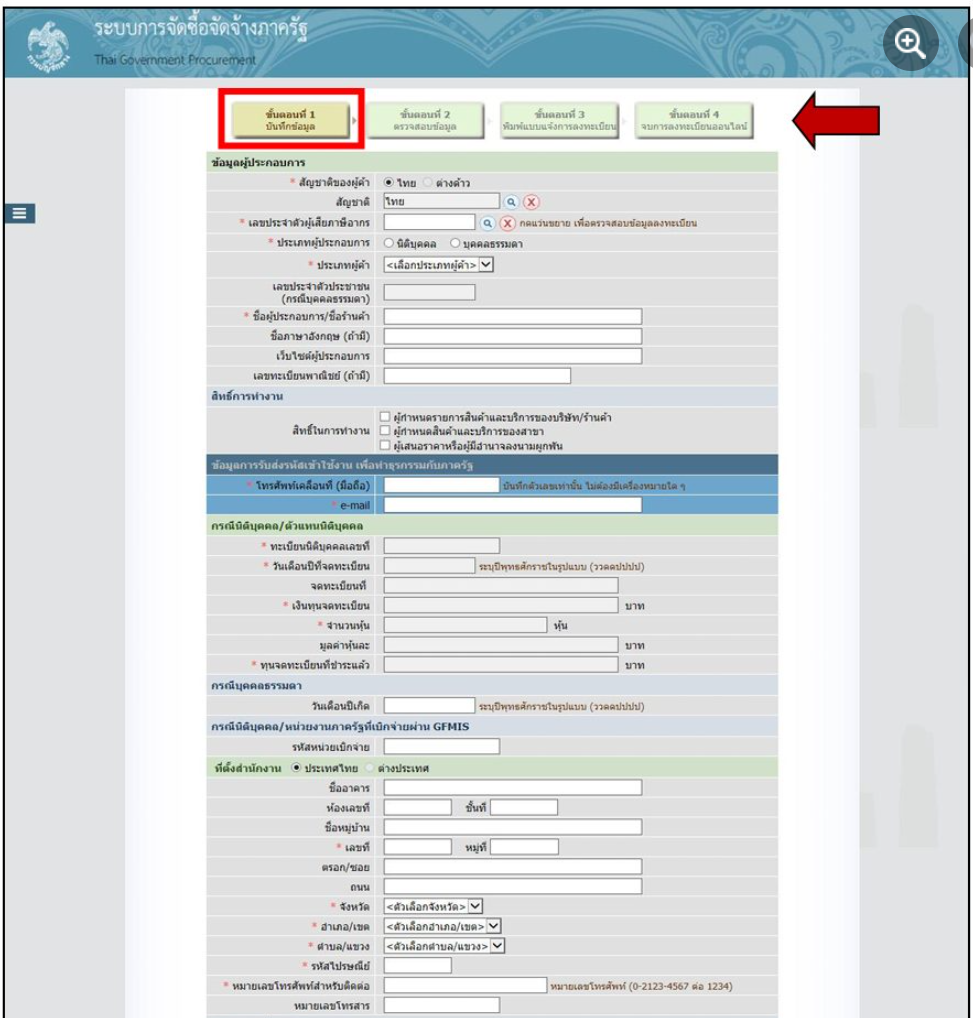The height and width of the screenshot is (1018, 973).
Task: Click the magnifier zoom icon in header
Action: (x=910, y=43)
